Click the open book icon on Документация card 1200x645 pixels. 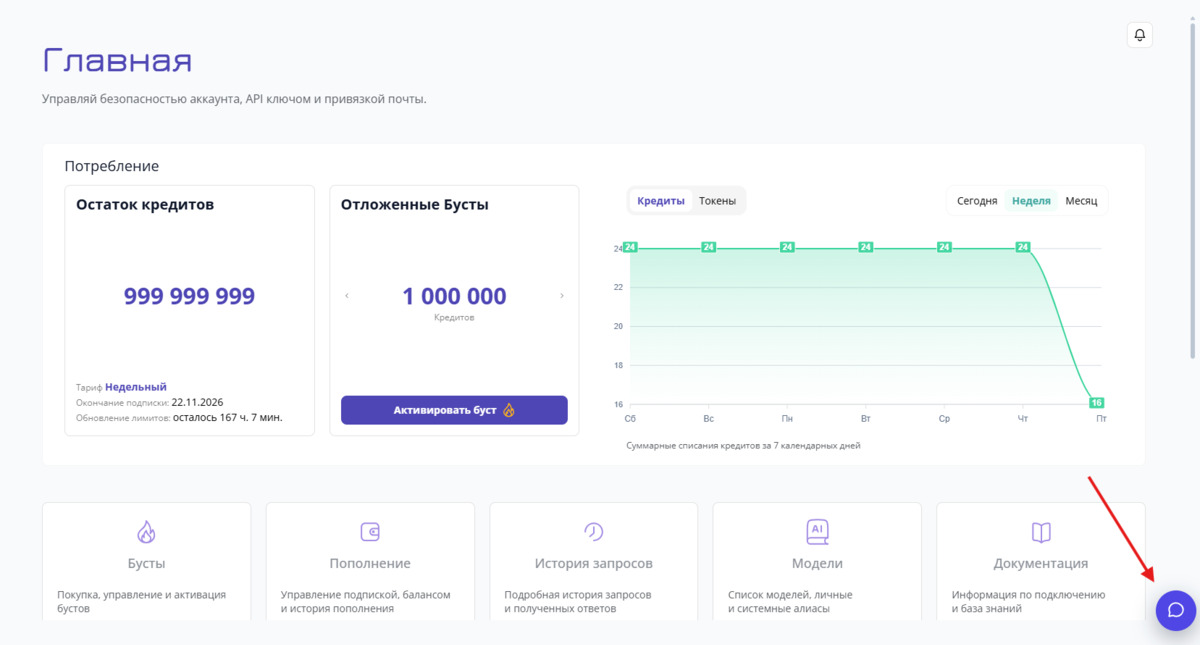[x=1041, y=531]
